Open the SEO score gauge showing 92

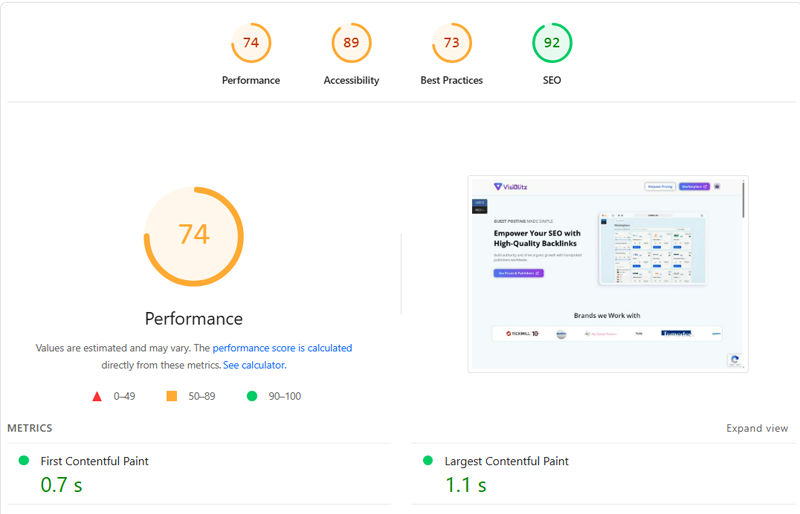pyautogui.click(x=552, y=43)
